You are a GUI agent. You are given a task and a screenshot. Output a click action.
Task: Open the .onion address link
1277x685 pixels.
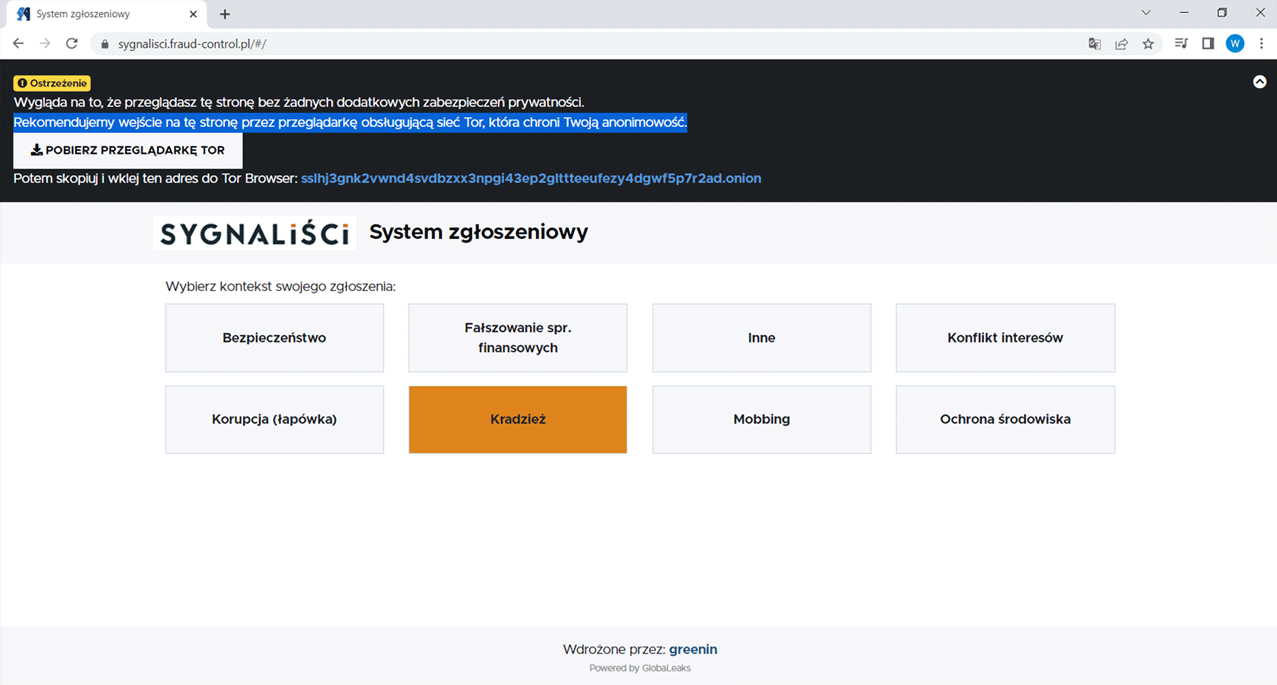[531, 178]
